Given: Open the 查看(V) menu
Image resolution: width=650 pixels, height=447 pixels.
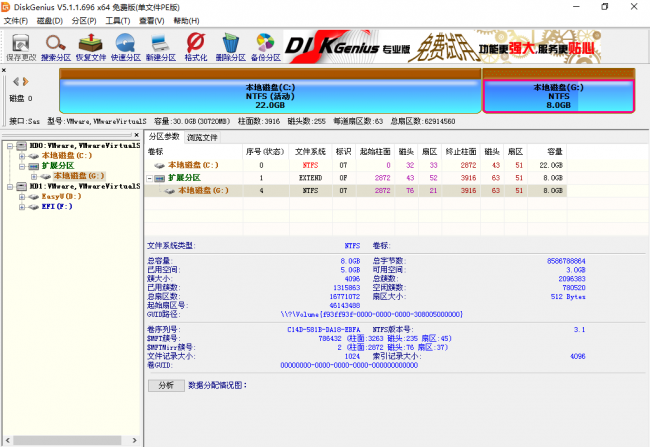Looking at the screenshot, I should 152,21.
